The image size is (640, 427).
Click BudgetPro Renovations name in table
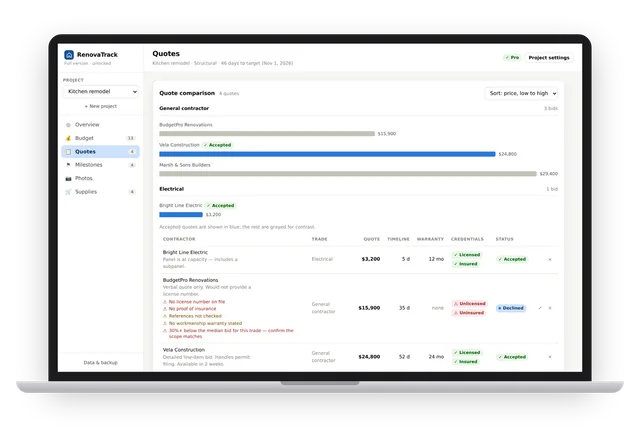[x=190, y=280]
